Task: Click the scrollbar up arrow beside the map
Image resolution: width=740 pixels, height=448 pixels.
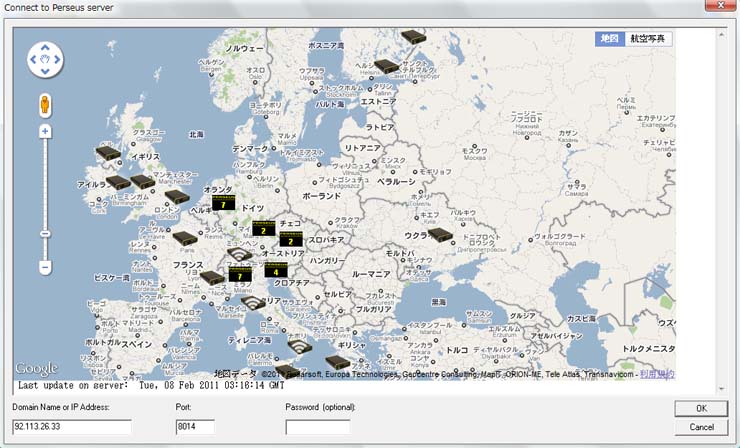Action: pyautogui.click(x=721, y=34)
